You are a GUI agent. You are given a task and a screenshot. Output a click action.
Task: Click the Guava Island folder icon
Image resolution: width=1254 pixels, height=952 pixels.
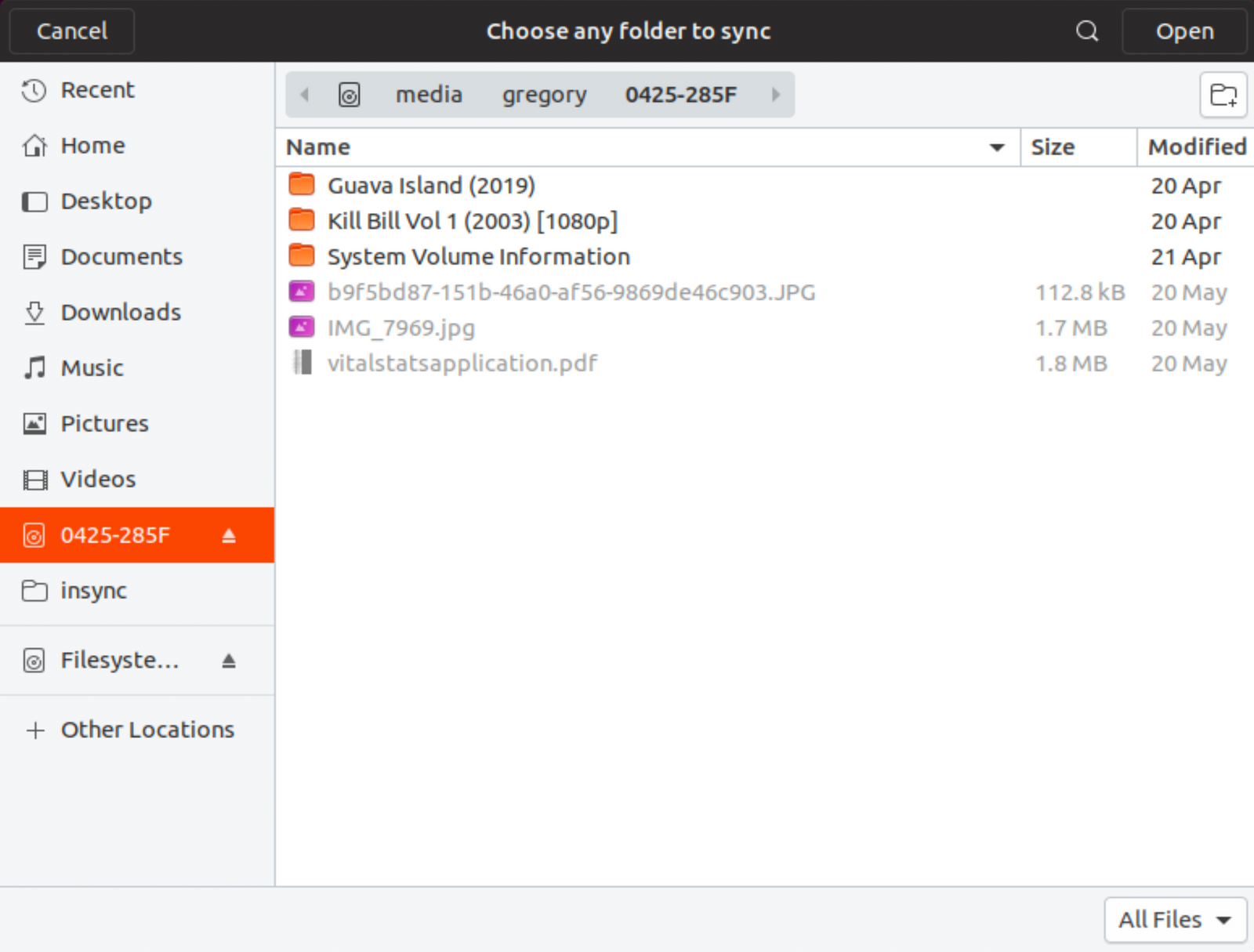(302, 185)
